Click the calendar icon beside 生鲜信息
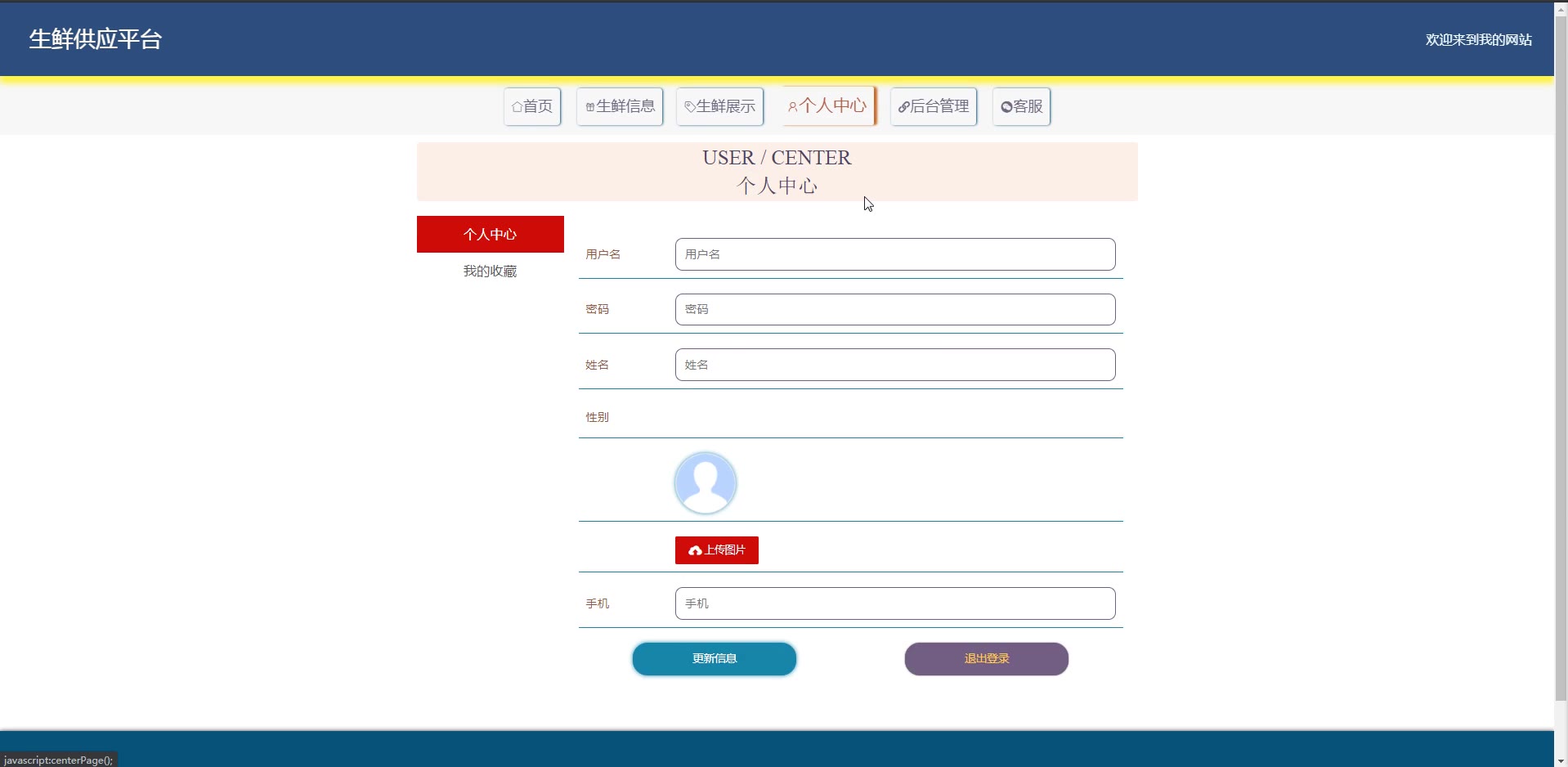Image resolution: width=1568 pixels, height=767 pixels. click(x=590, y=107)
